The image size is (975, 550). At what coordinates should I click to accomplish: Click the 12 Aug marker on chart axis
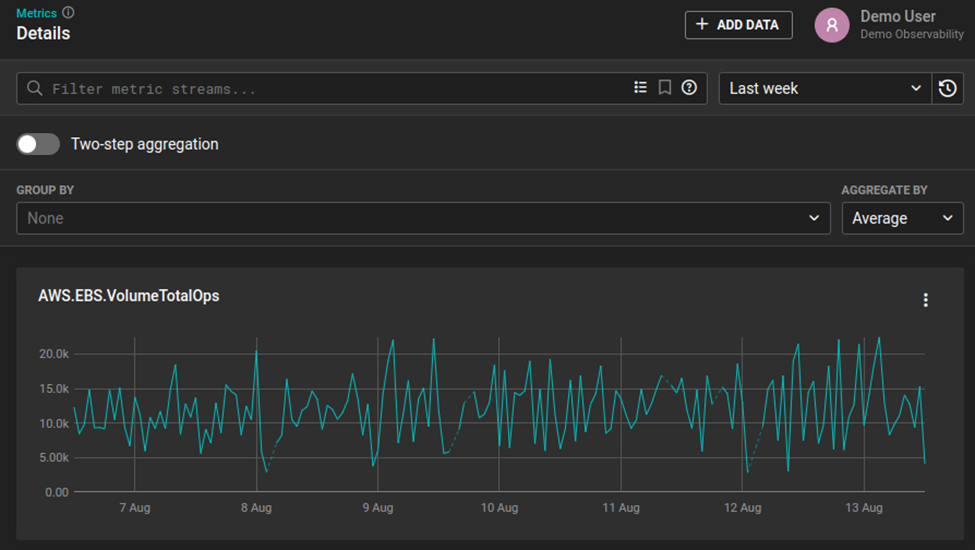coord(742,508)
